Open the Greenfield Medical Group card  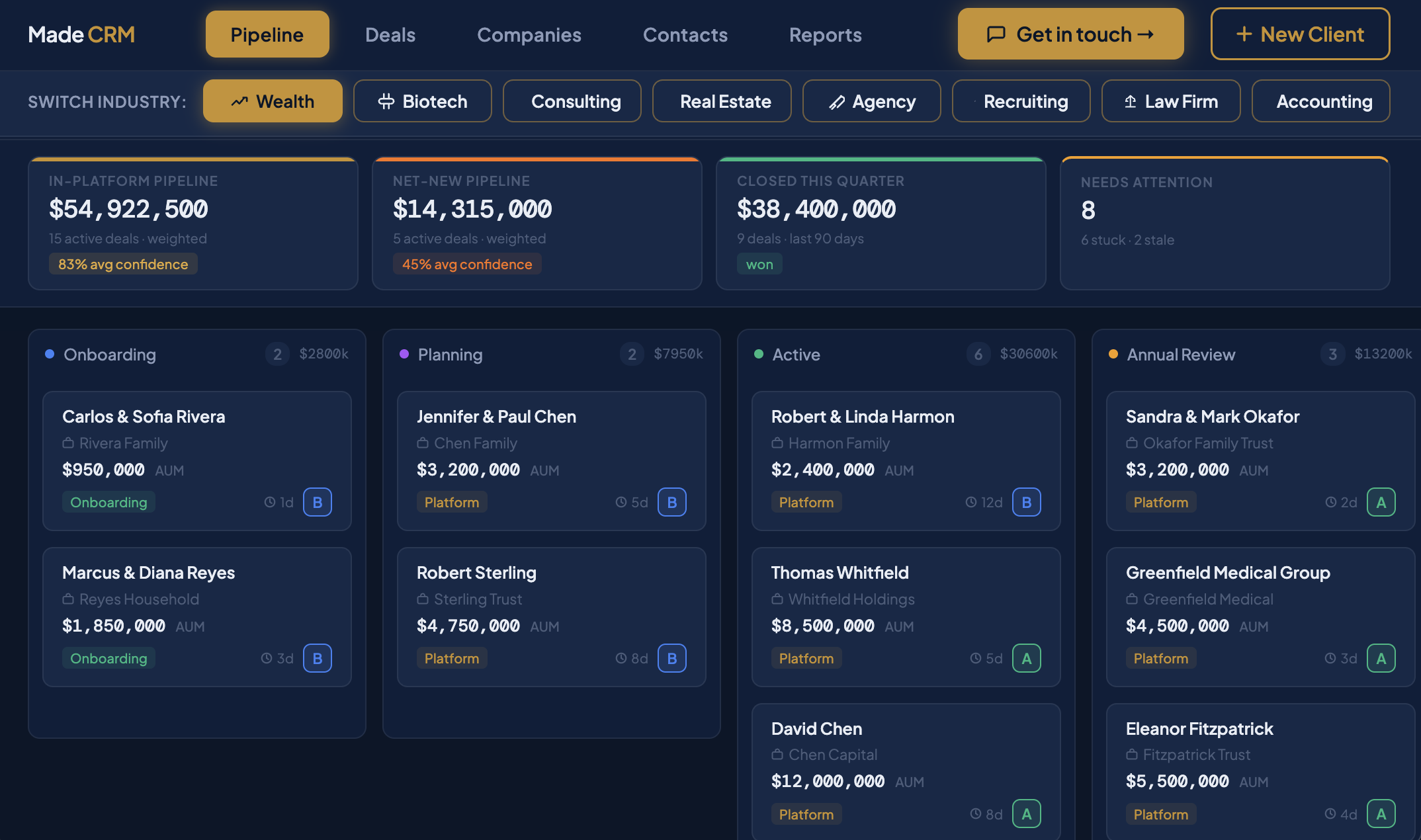pyautogui.click(x=1261, y=617)
